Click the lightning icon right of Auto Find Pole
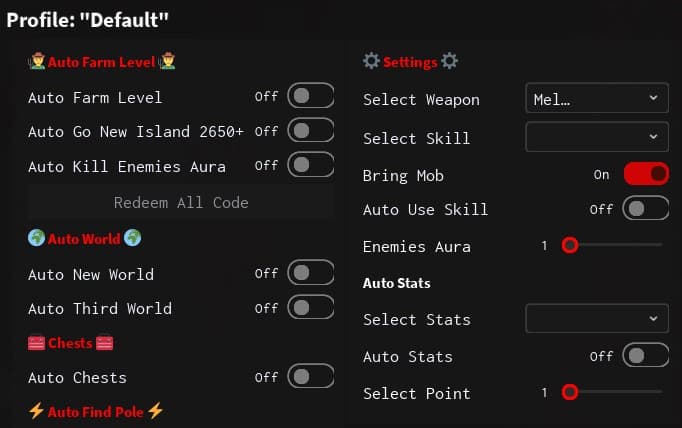Screen dimensions: 682x428 pos(155,411)
